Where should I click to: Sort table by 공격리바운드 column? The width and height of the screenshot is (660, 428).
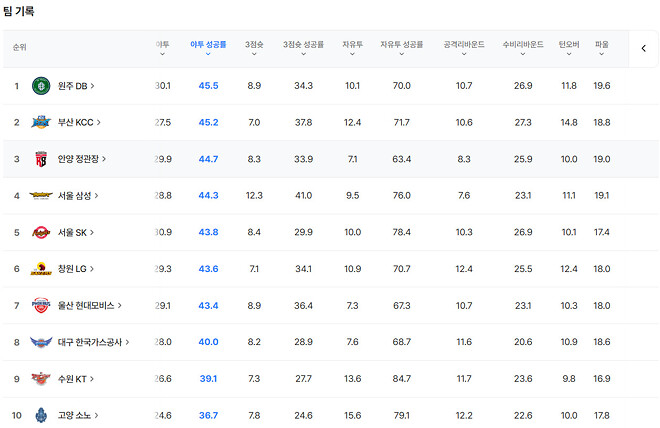point(464,46)
